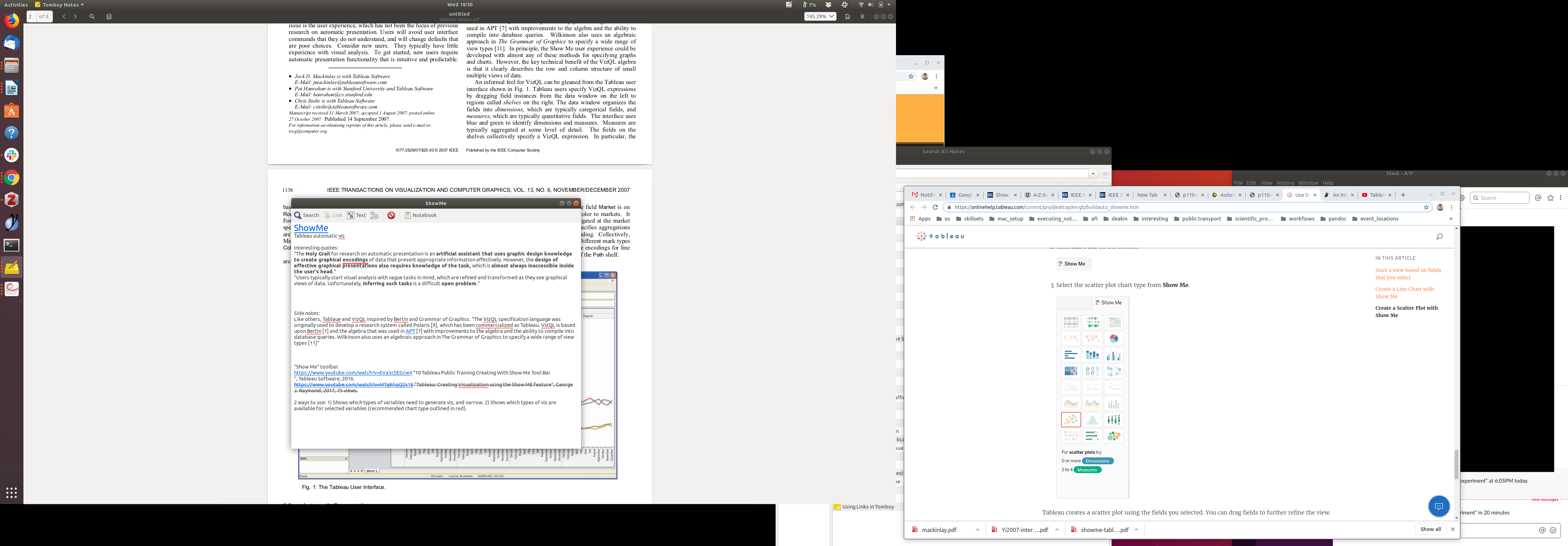
Task: Open the History menu in Slack menu bar
Action: point(1285,183)
